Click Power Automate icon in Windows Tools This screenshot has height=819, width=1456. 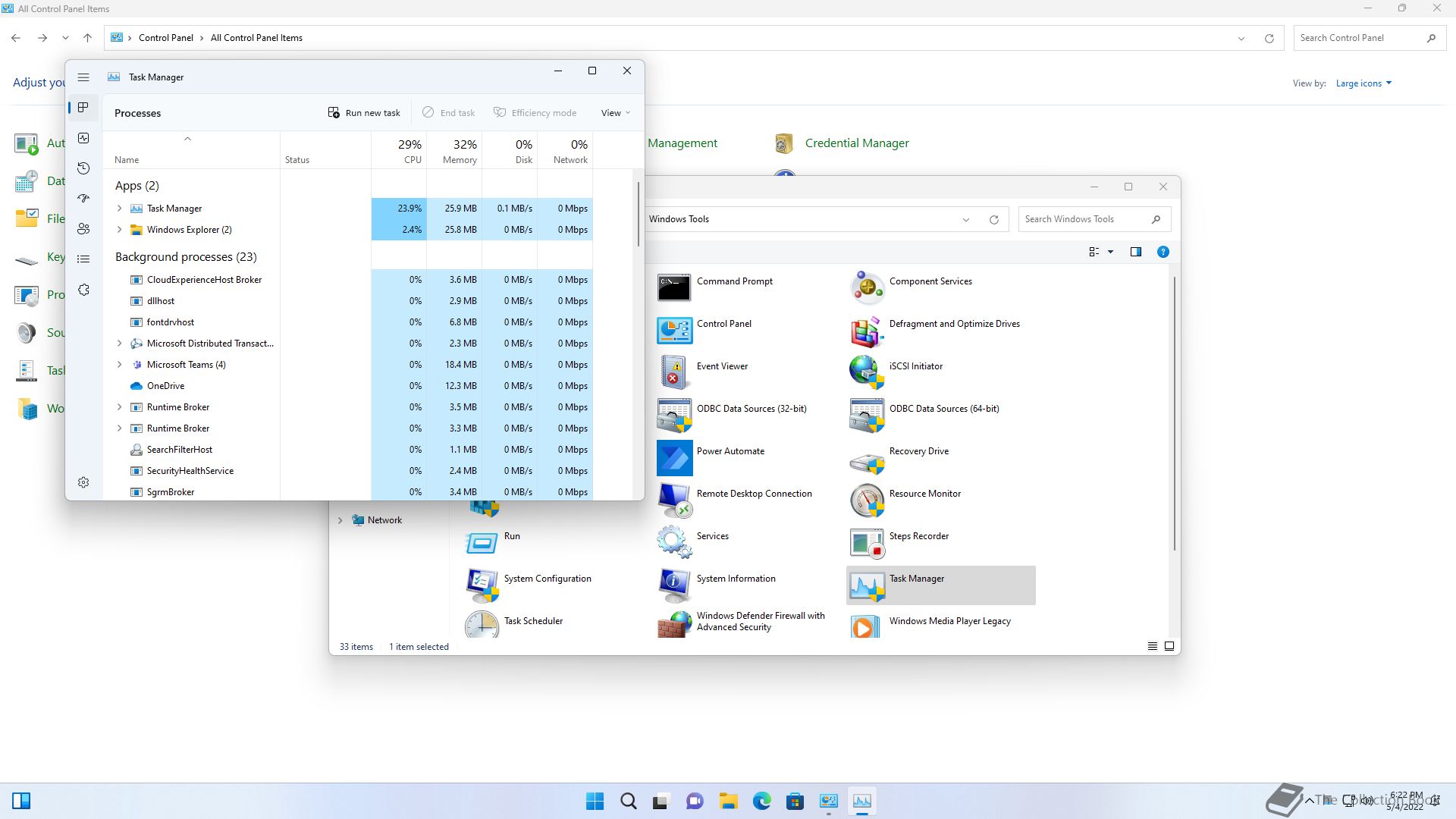coord(674,457)
